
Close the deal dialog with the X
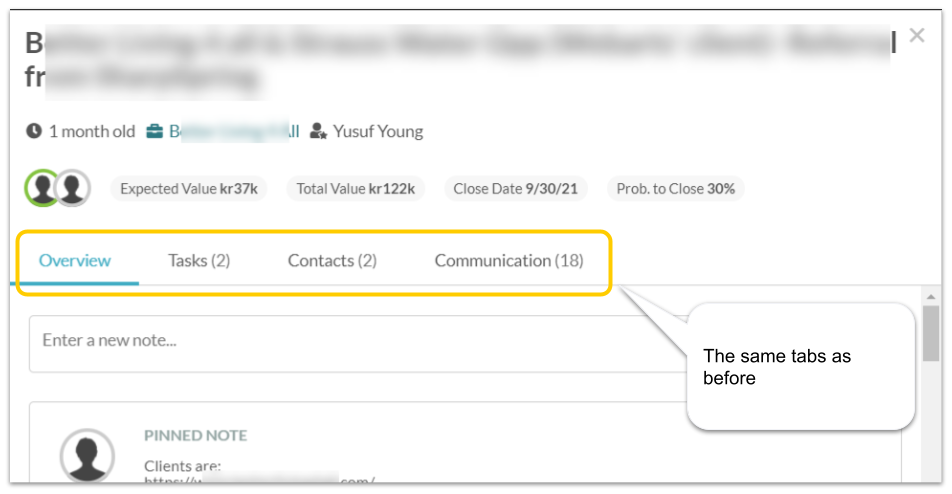(x=917, y=35)
